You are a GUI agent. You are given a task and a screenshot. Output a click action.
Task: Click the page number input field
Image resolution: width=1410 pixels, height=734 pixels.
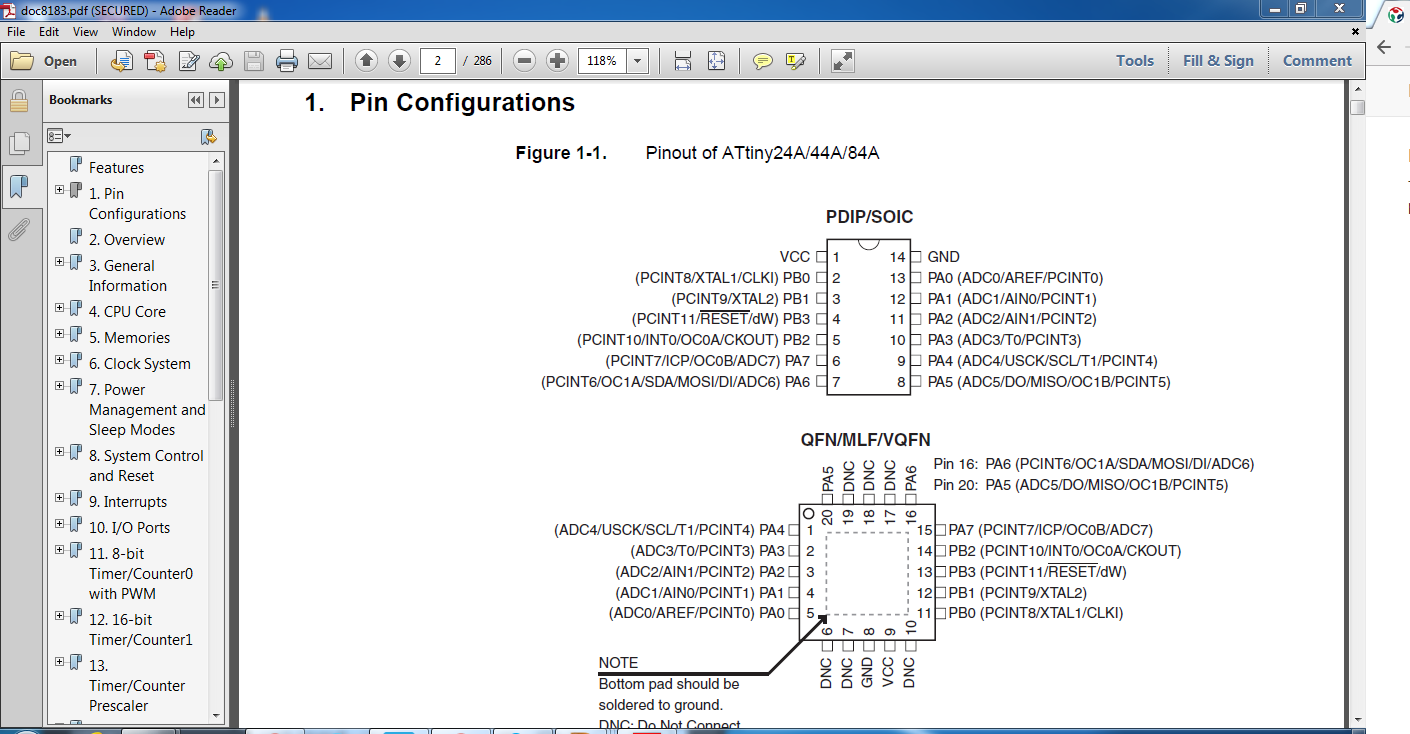[438, 61]
